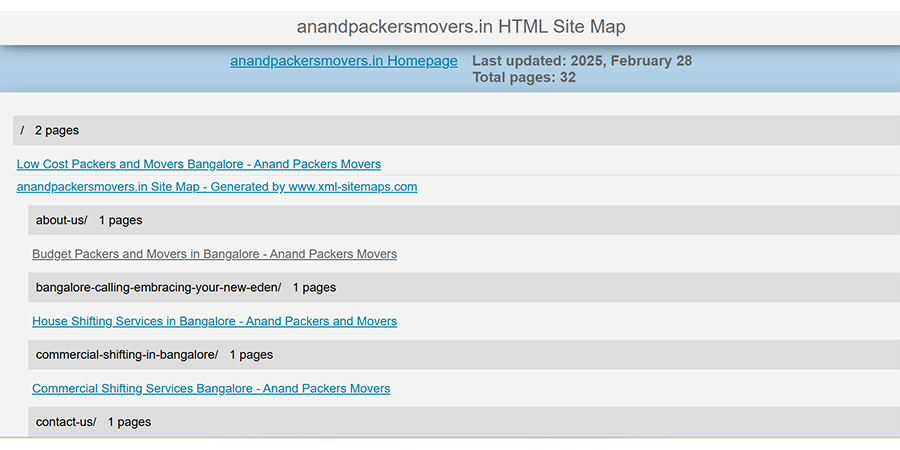Open Low Cost Packers and Movers Bangalore link
The width and height of the screenshot is (900, 450).
199,164
